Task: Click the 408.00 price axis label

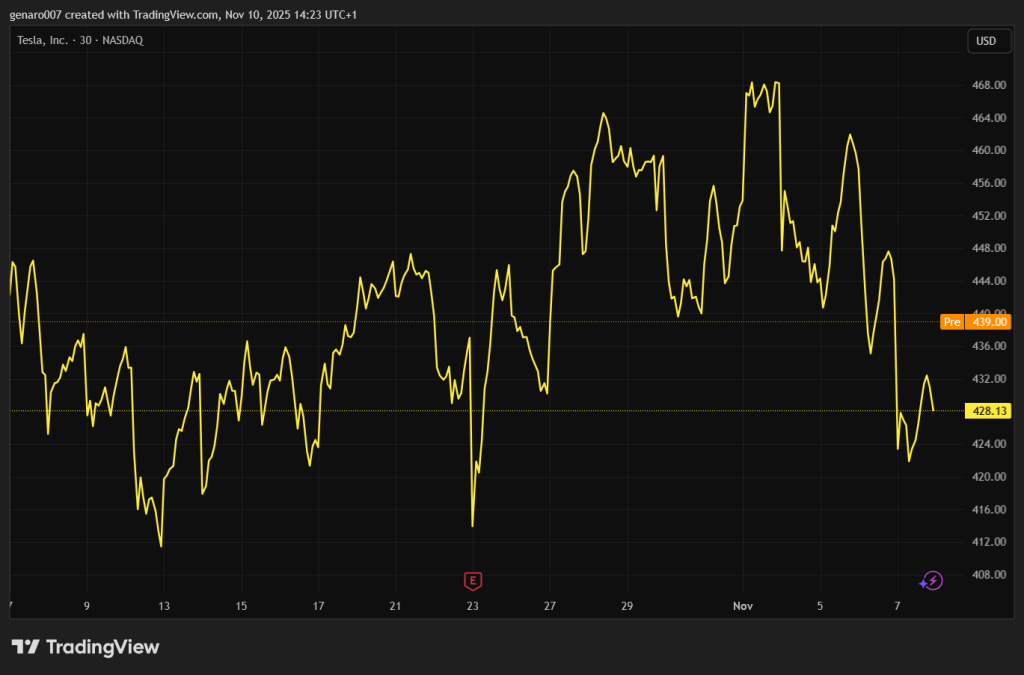Action: tap(986, 575)
